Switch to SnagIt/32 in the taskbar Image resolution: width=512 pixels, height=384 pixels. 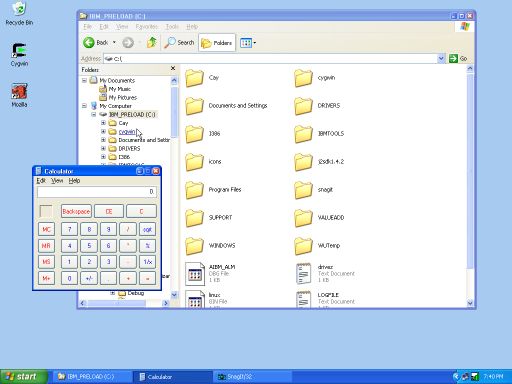point(252,377)
